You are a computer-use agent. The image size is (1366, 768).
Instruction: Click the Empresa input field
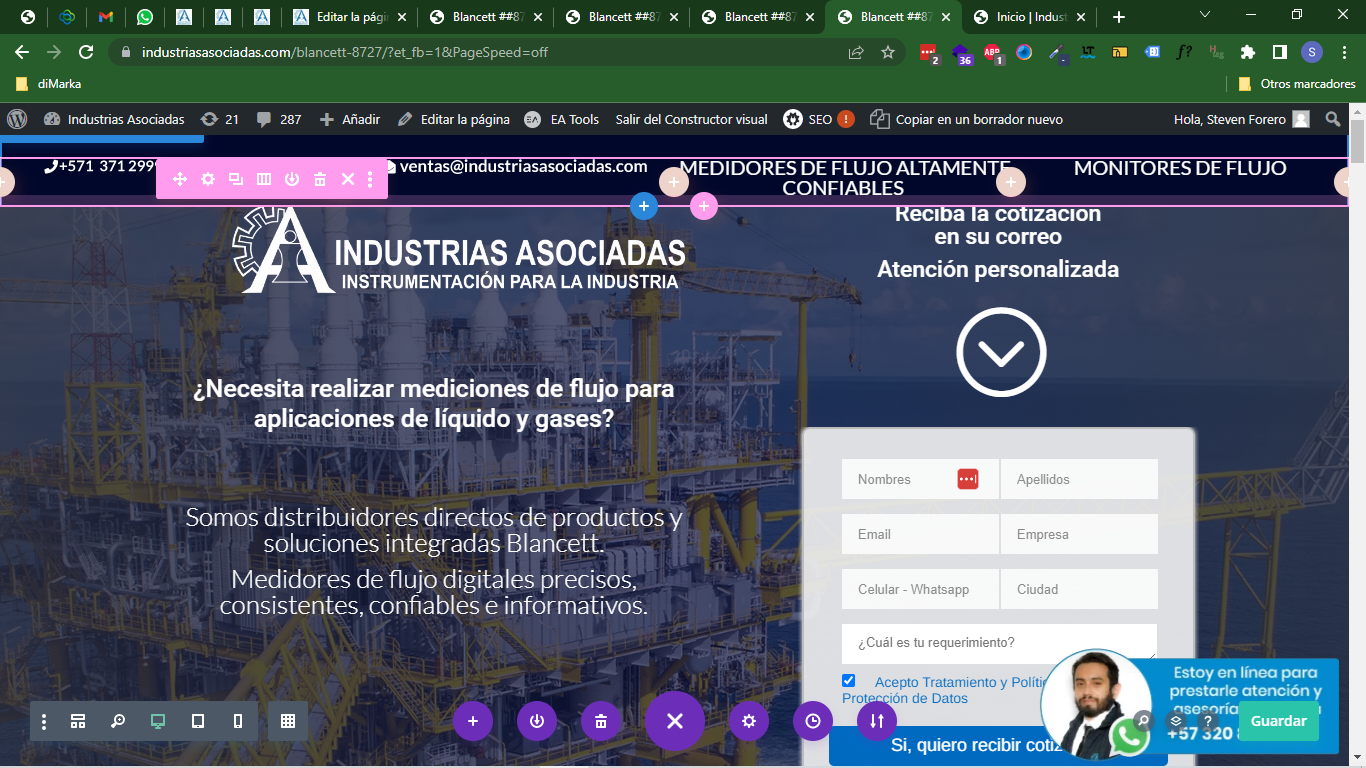(1079, 534)
